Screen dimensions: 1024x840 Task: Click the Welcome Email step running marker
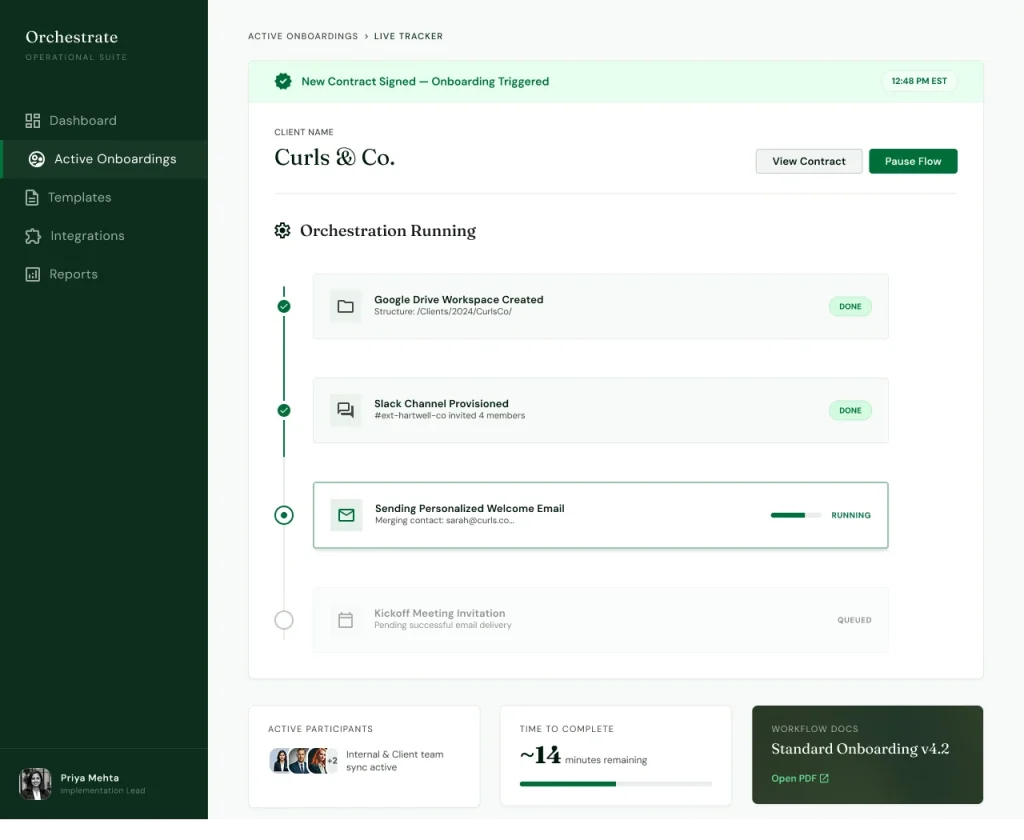[x=284, y=515]
